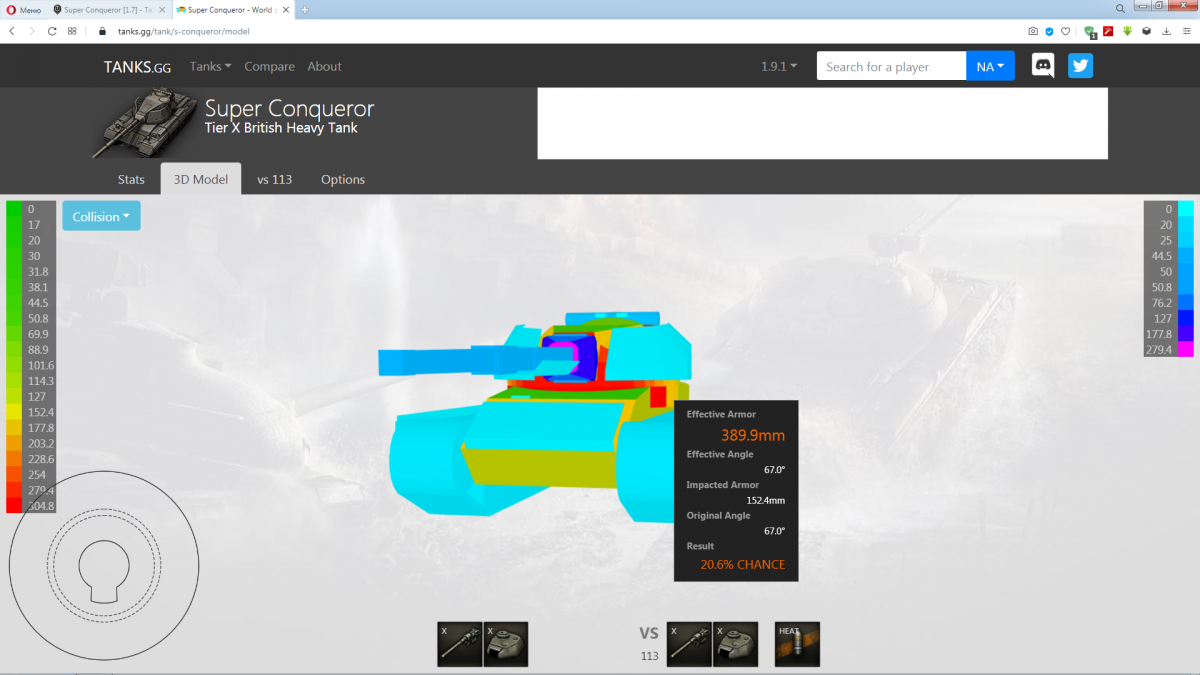The width and height of the screenshot is (1200, 675).
Task: Reload the page with refresh icon
Action: point(52,31)
